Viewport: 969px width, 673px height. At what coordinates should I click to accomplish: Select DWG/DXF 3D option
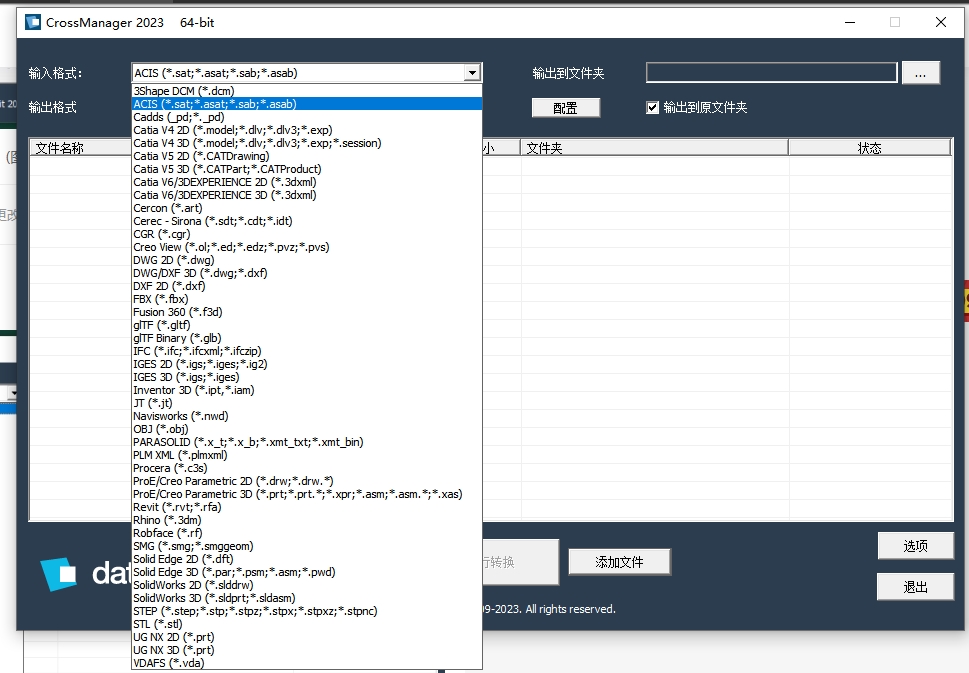[x=307, y=273]
